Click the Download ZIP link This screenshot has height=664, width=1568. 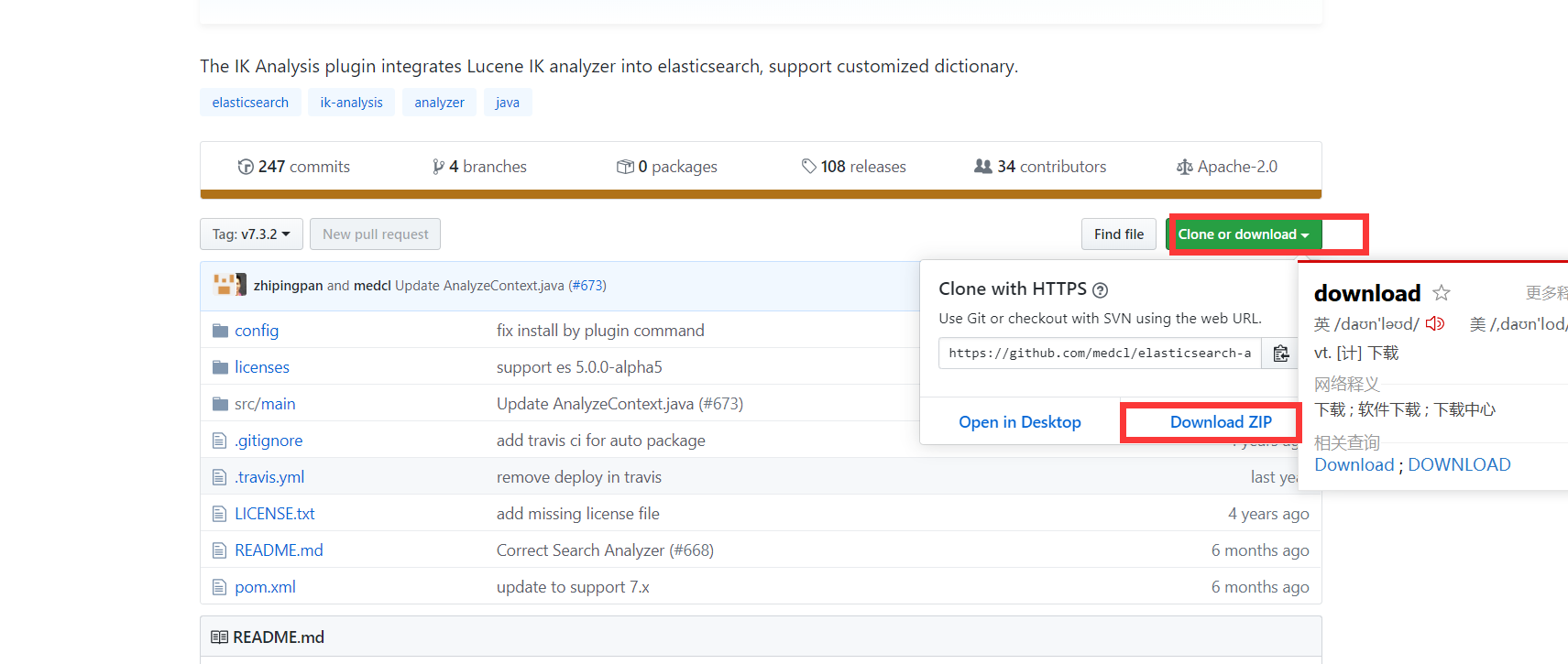click(1221, 422)
